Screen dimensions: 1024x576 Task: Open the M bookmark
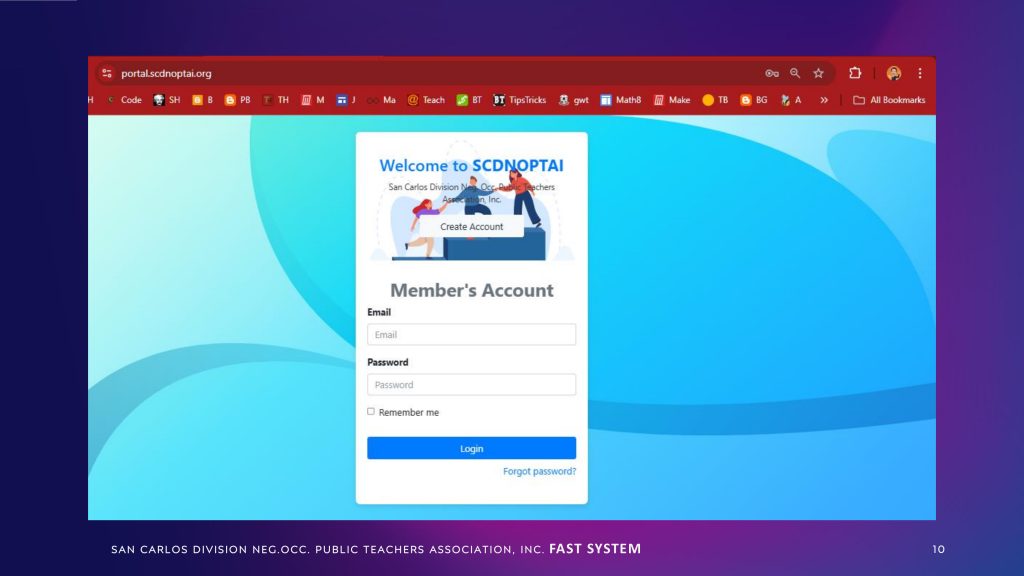tap(313, 100)
